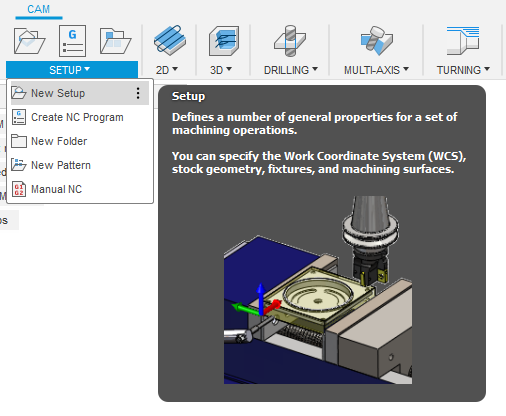Open the MULTI-AXIS dropdown menu
506x416 pixels.
click(376, 70)
